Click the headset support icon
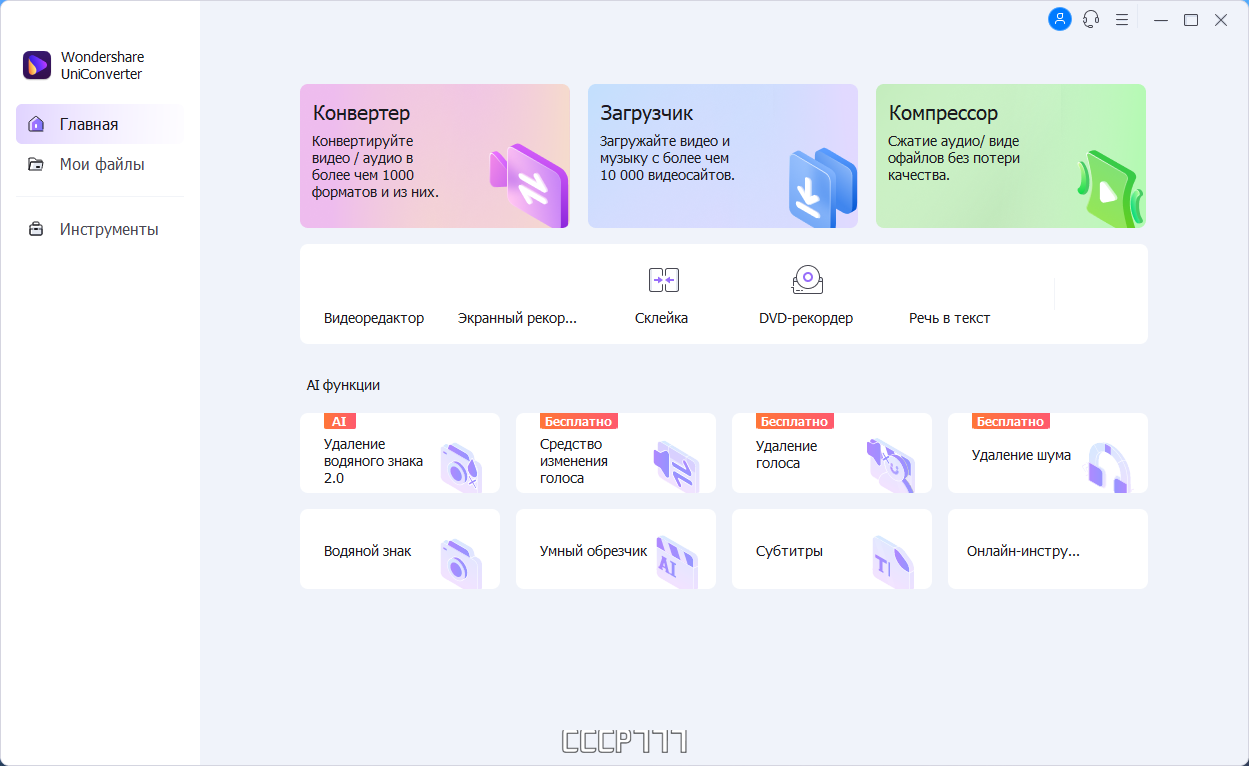The width and height of the screenshot is (1249, 766). (1091, 19)
